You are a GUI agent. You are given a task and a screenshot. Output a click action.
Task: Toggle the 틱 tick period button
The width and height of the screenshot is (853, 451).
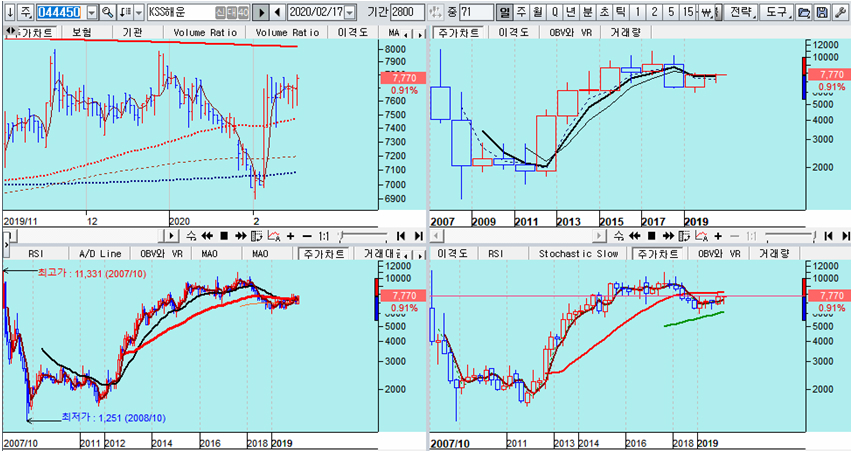(620, 12)
